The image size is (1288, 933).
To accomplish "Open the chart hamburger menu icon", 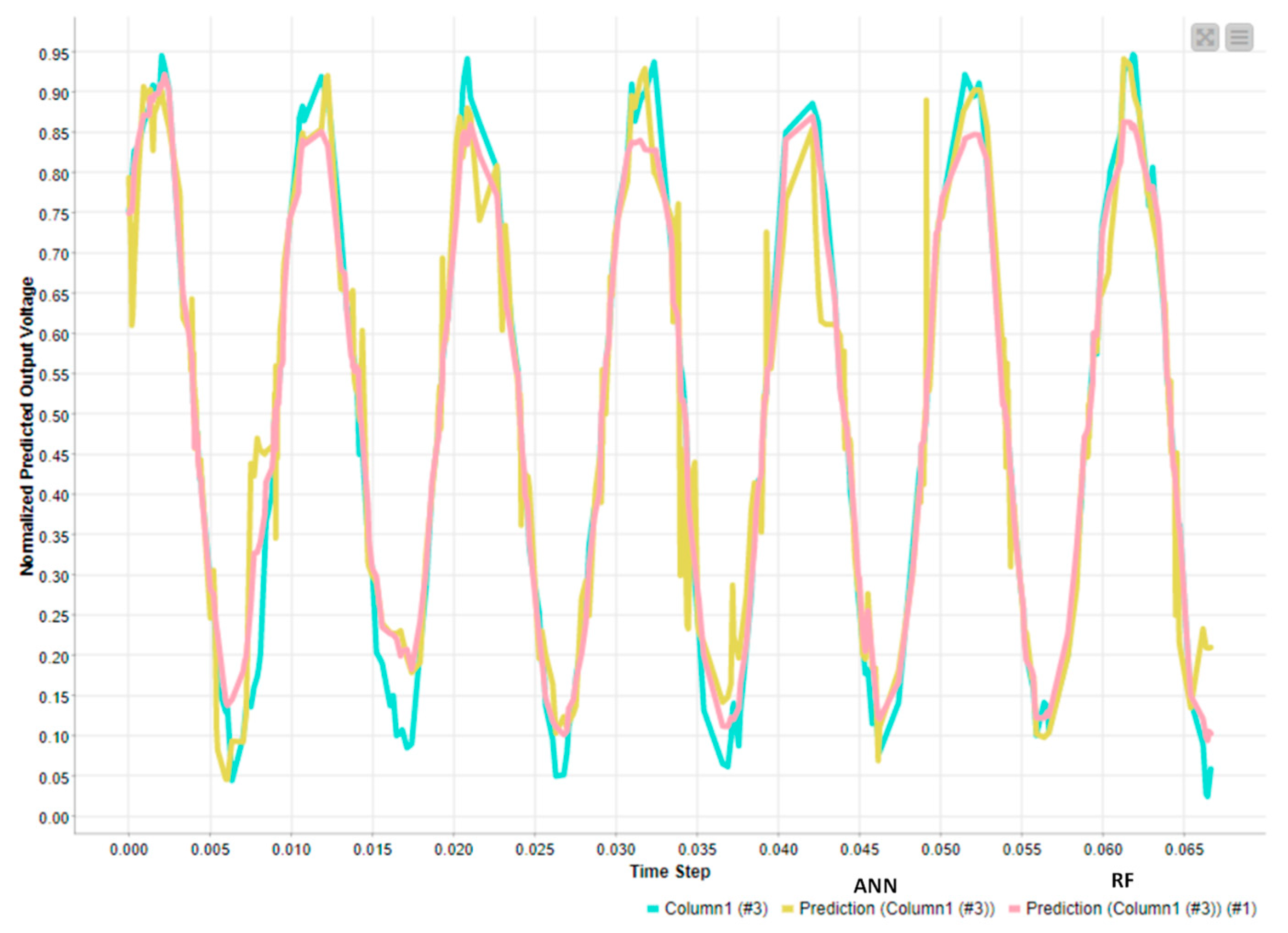I will [x=1239, y=37].
